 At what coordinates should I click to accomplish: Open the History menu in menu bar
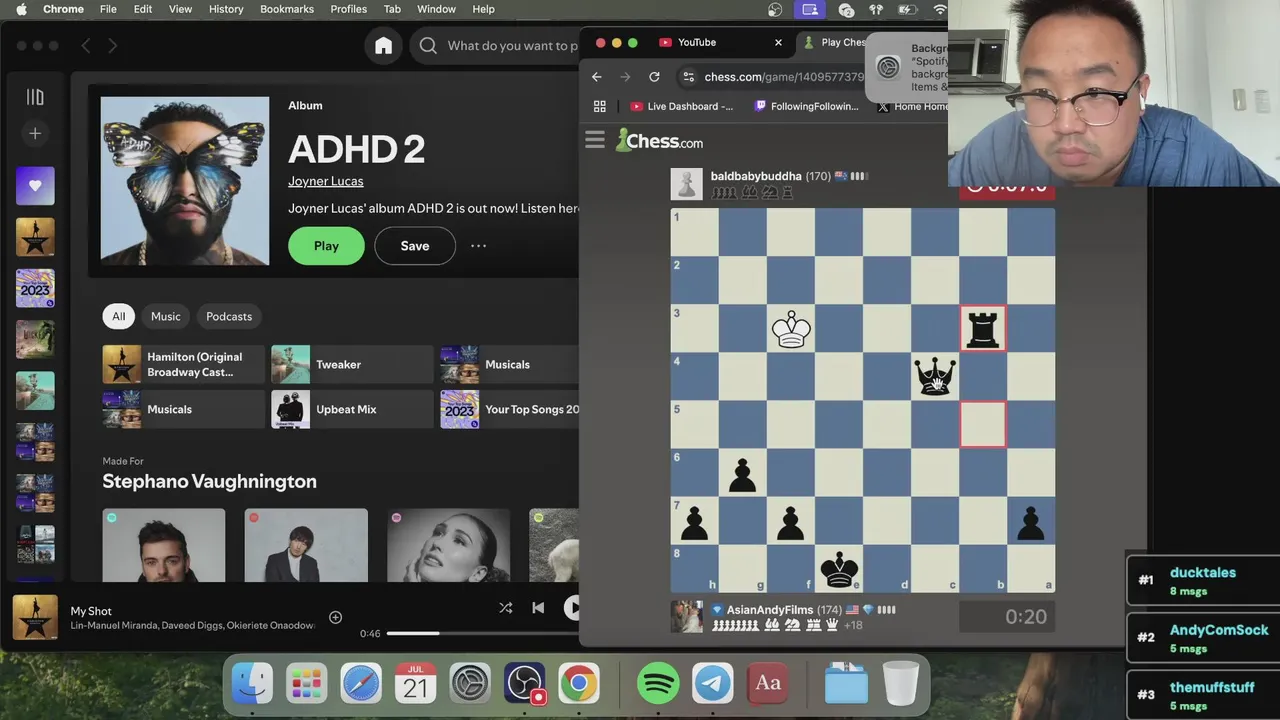point(226,9)
